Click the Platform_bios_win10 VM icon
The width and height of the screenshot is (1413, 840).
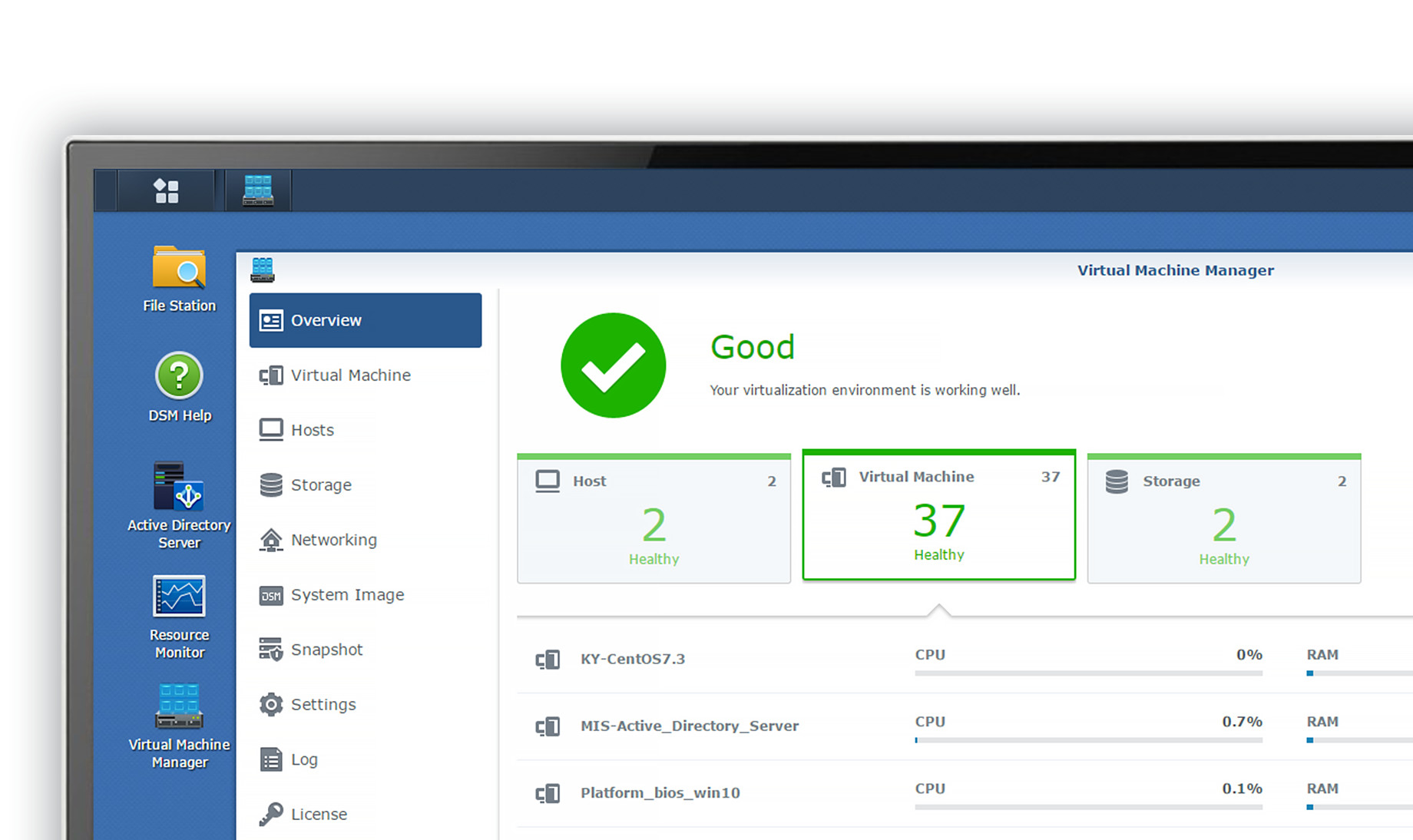[x=548, y=793]
